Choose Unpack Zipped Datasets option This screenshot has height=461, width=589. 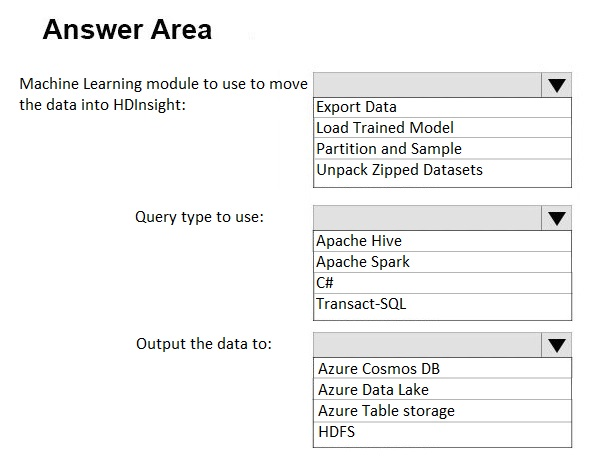tap(442, 170)
